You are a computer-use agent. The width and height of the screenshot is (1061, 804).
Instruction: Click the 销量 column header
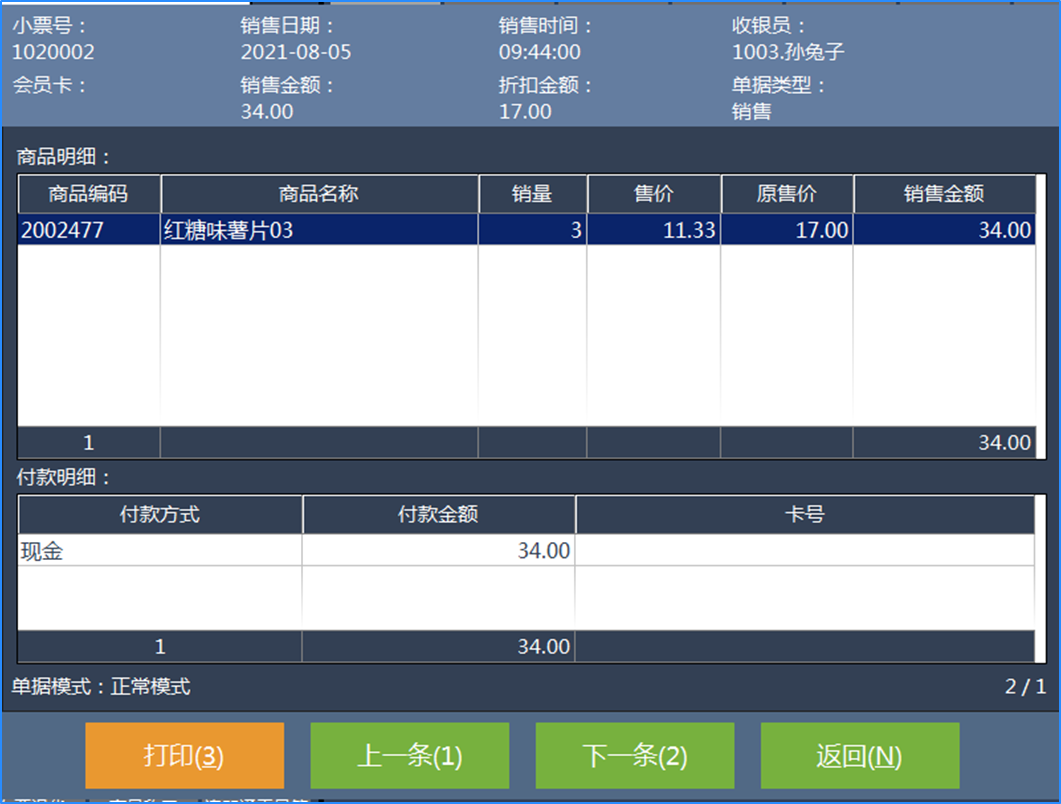532,194
